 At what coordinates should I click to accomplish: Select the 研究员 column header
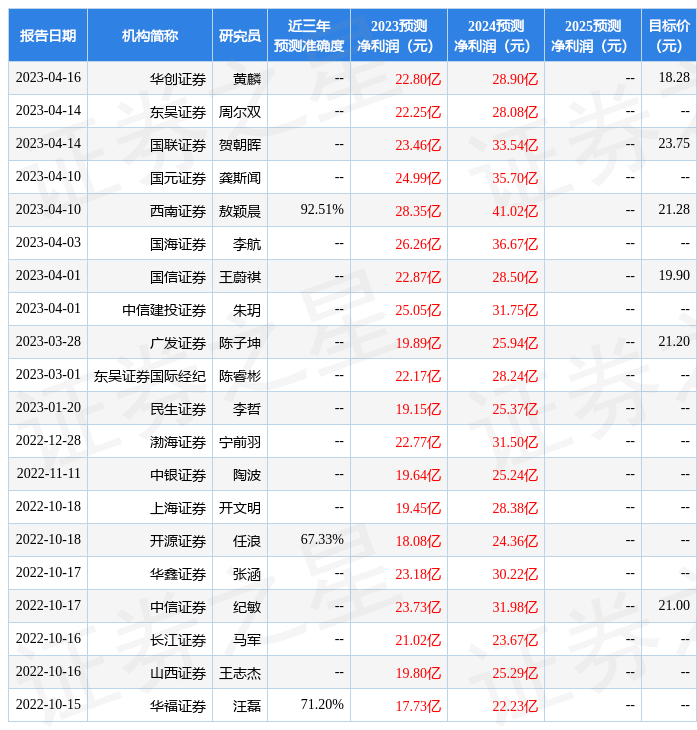[240, 36]
